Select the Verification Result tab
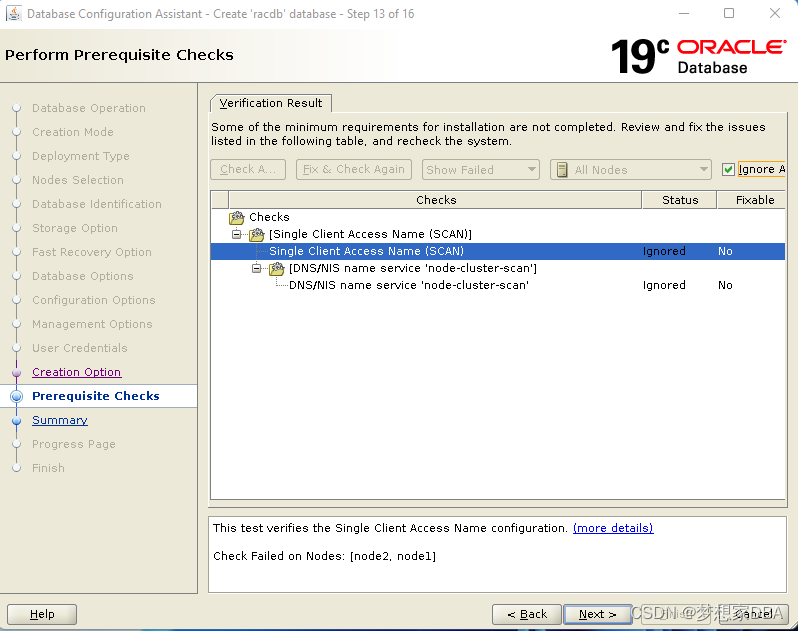Screen dimensions: 798x631 click(271, 103)
